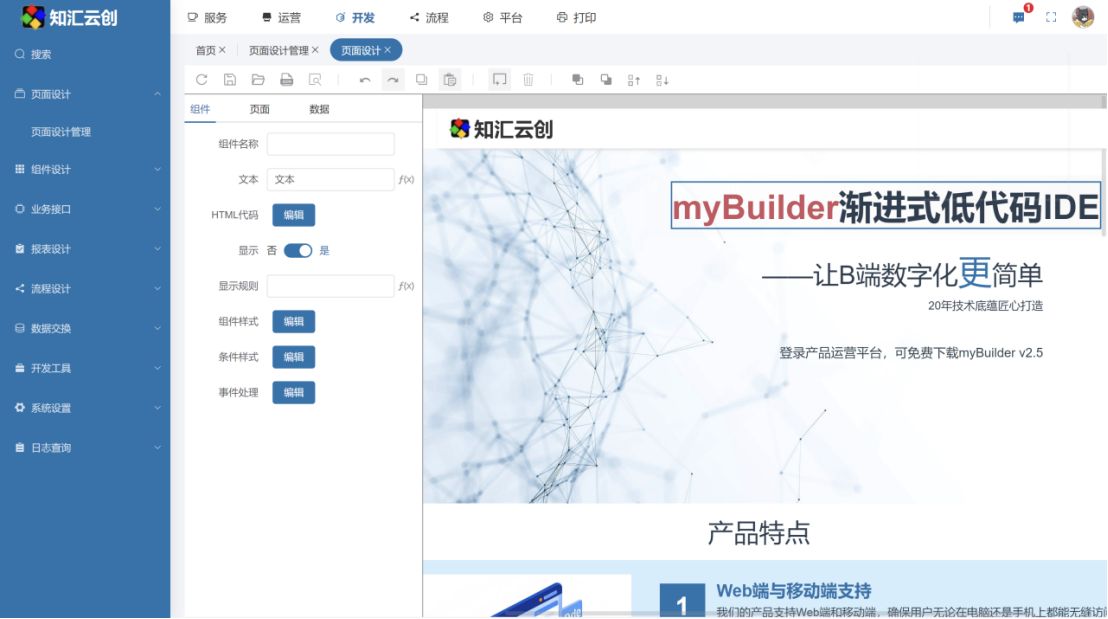Toggle fullscreen mode icon

[x=1051, y=17]
